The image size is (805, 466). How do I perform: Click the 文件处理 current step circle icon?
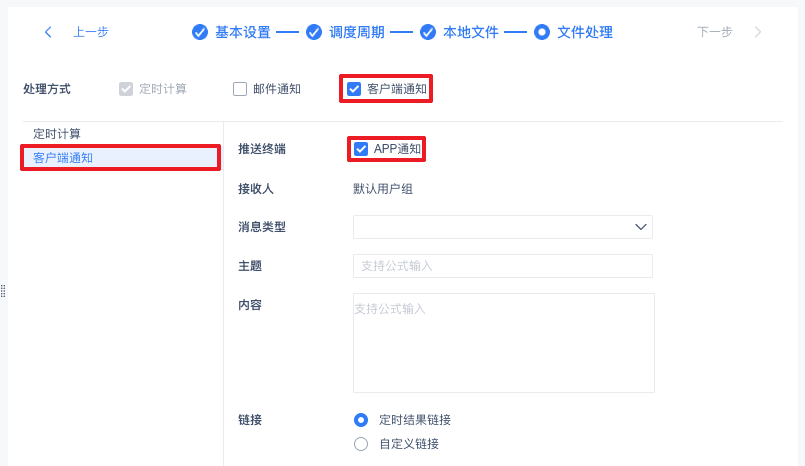542,32
